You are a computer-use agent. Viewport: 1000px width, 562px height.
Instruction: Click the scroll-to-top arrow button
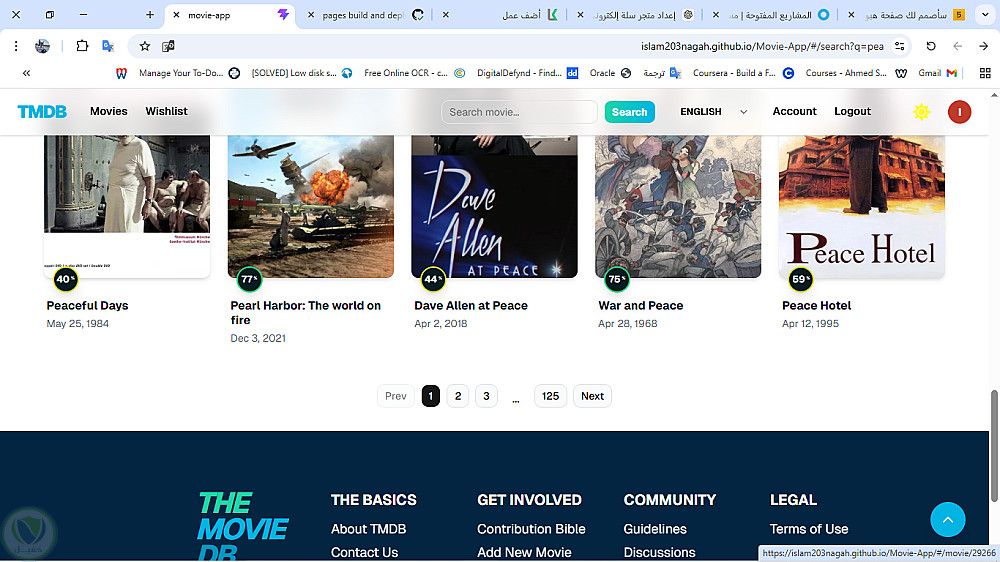948,519
